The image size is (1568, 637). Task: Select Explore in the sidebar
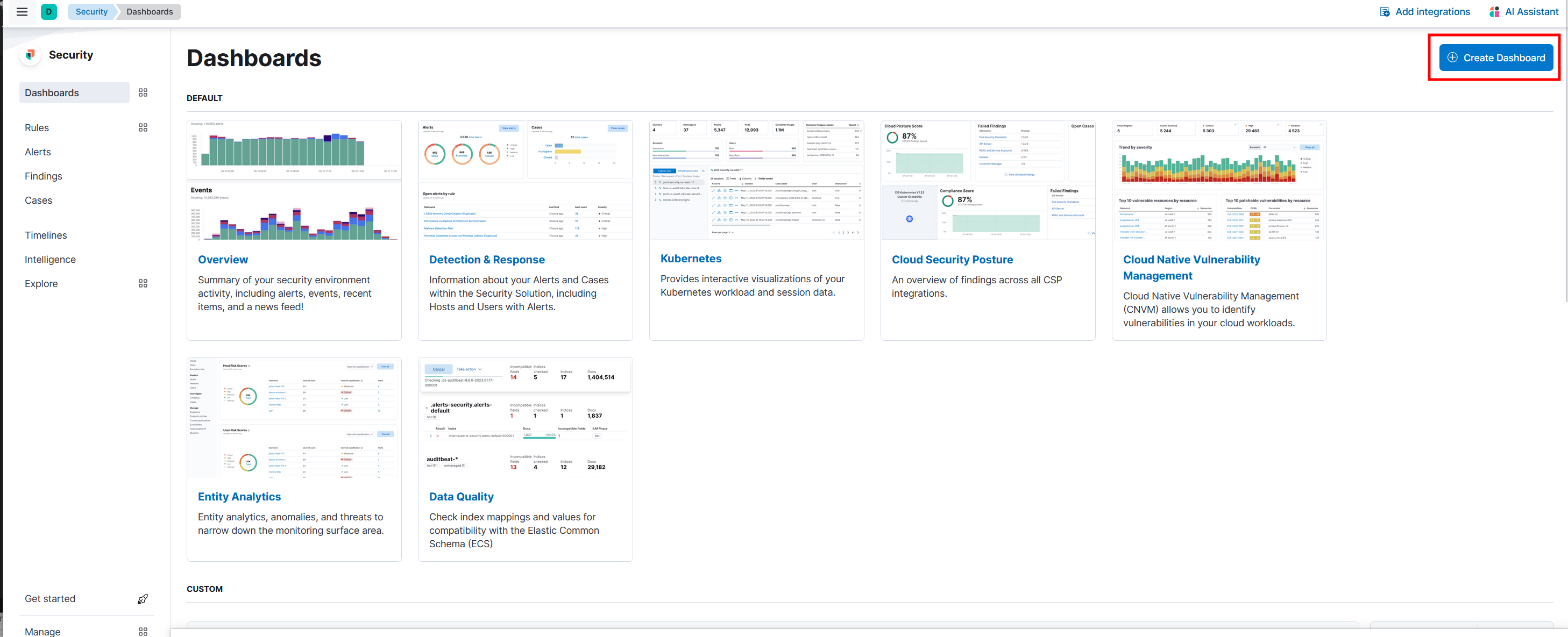[41, 283]
